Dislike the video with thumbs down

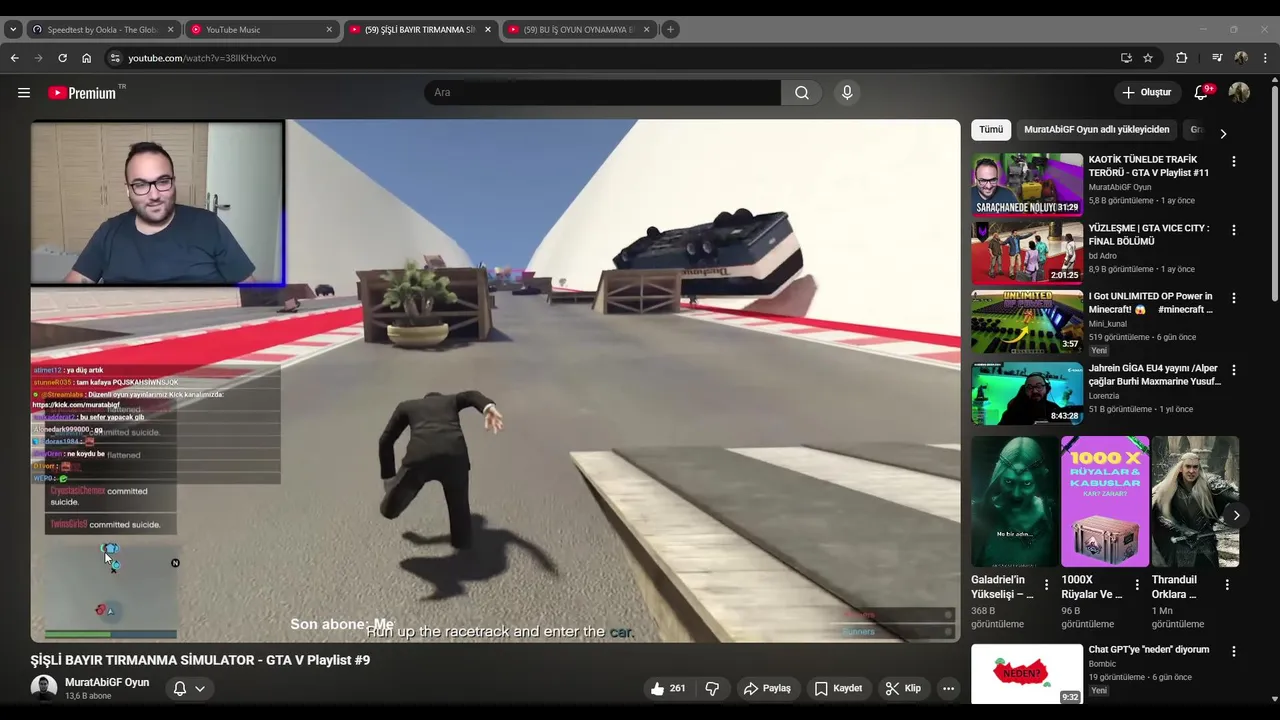point(713,688)
